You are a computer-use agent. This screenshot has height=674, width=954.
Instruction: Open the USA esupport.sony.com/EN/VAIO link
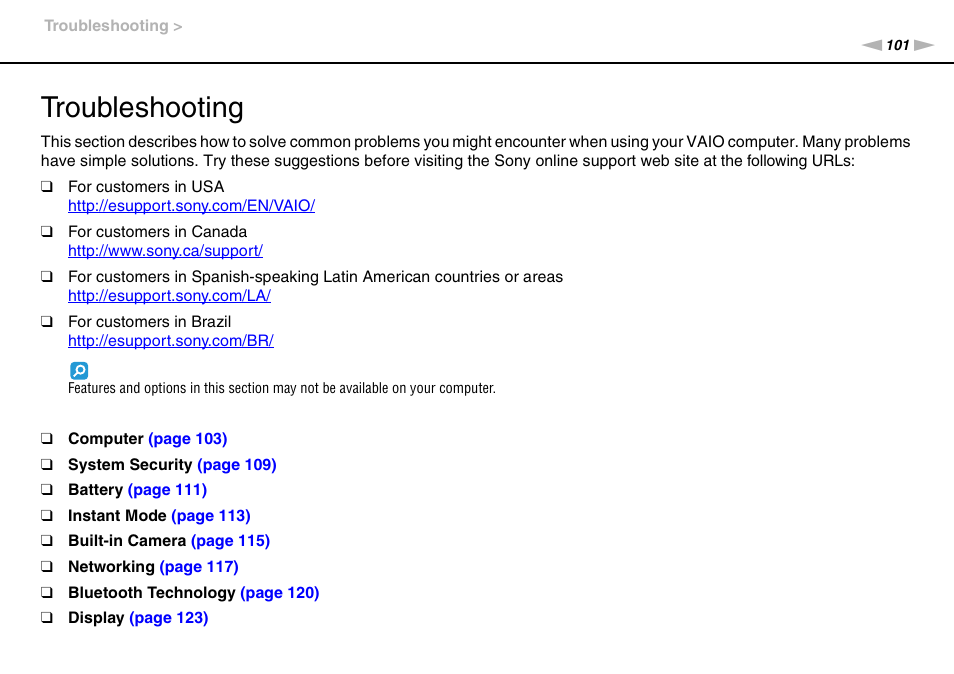click(191, 206)
